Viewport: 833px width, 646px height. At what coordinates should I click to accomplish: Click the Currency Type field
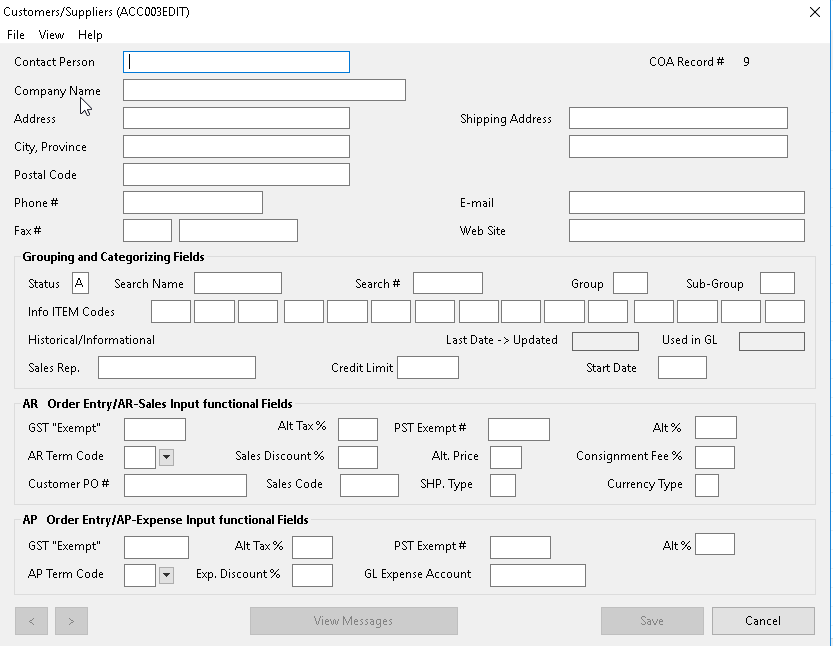tap(707, 486)
